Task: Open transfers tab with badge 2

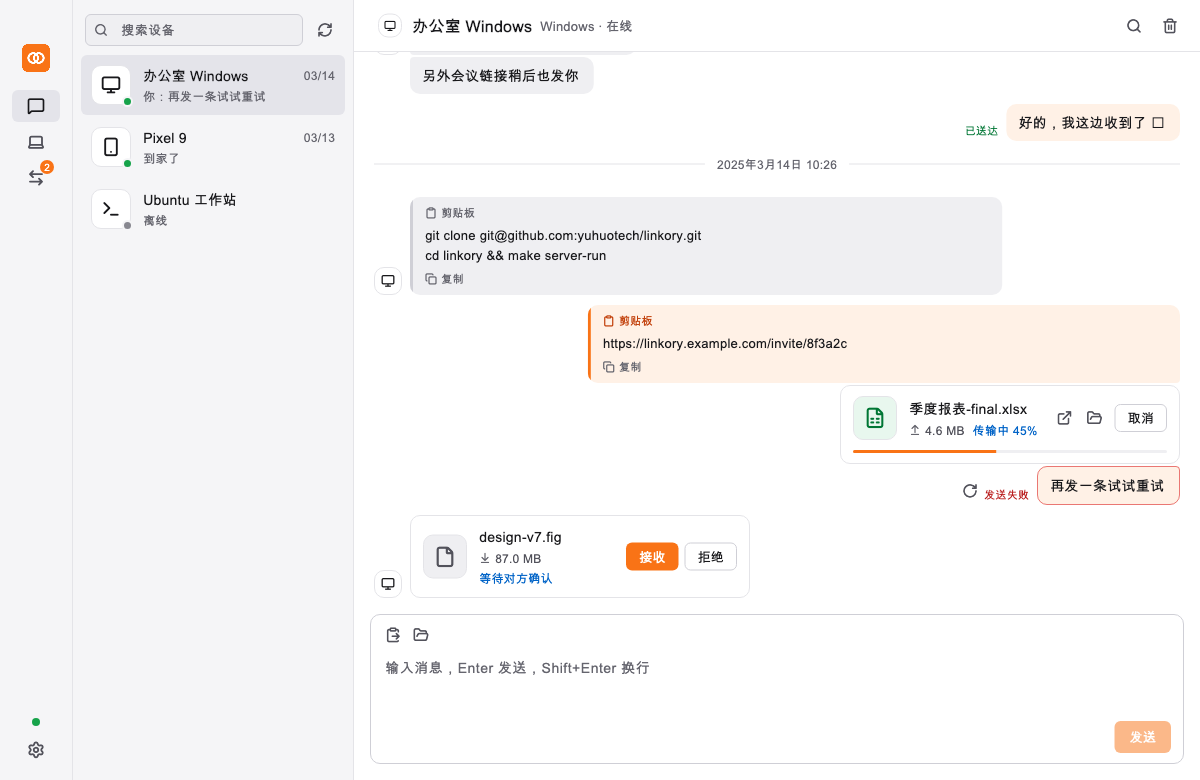Action: (36, 177)
